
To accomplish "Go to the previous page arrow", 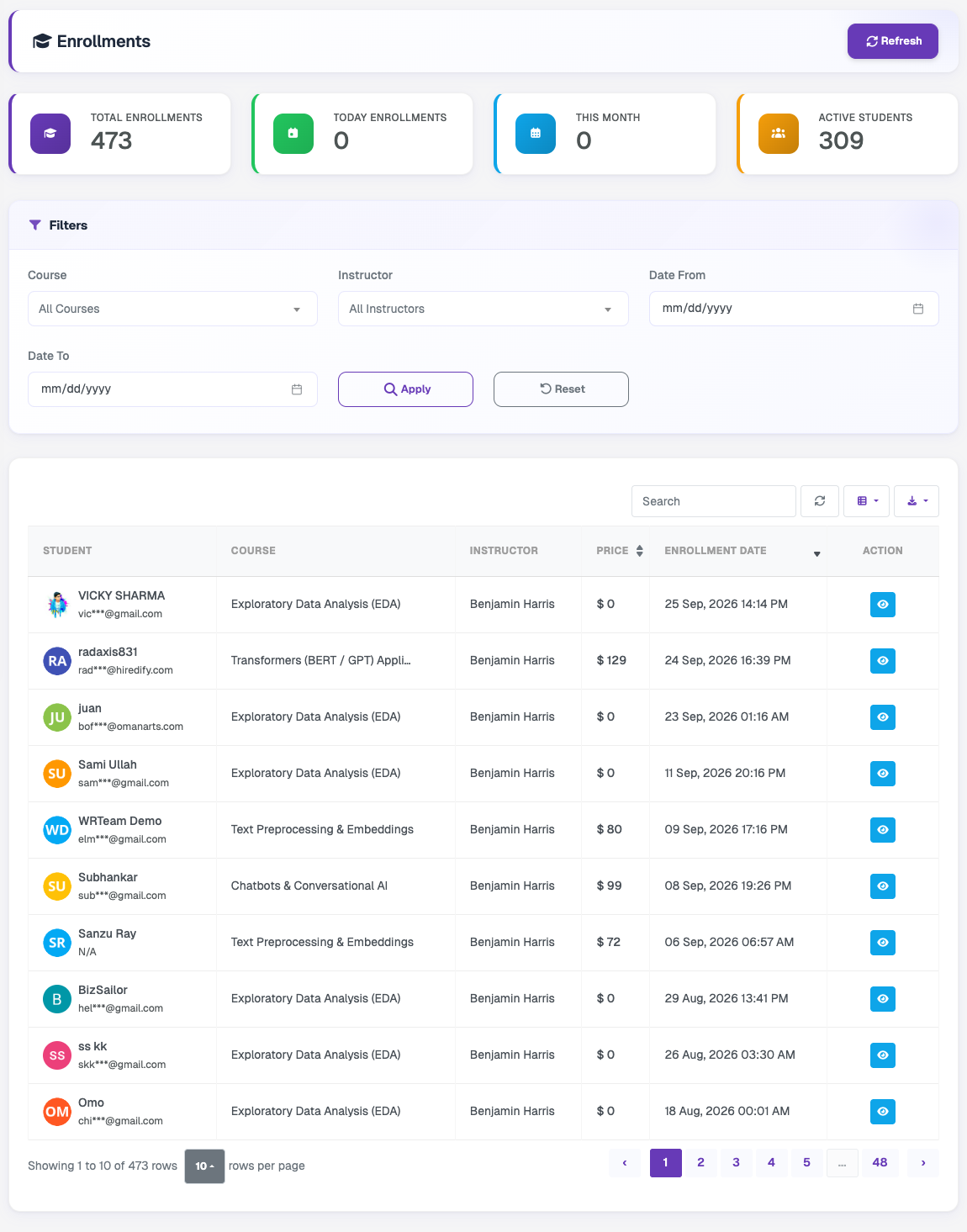I will [625, 1163].
